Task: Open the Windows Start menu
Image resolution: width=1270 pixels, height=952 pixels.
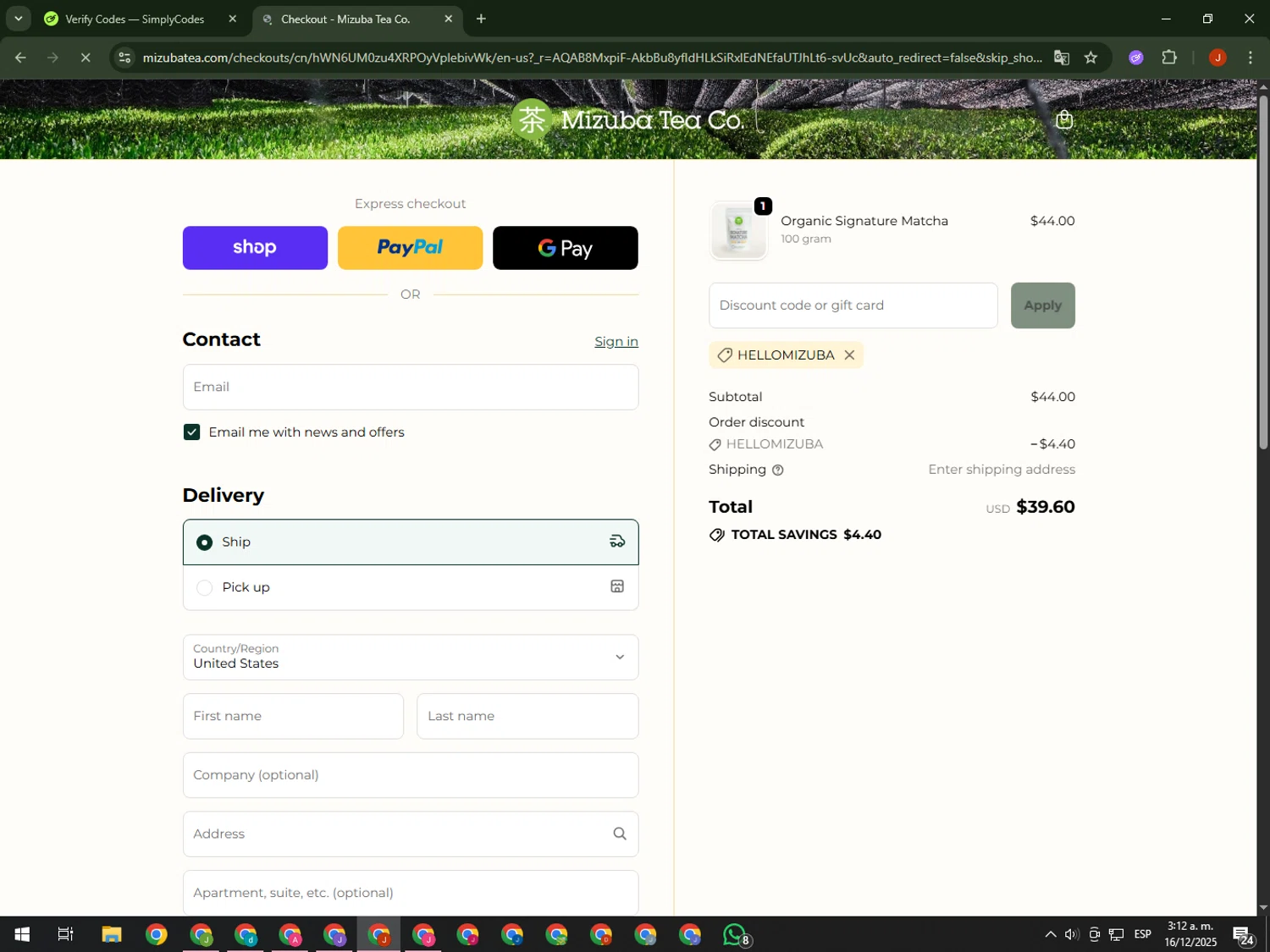Action: 22,934
